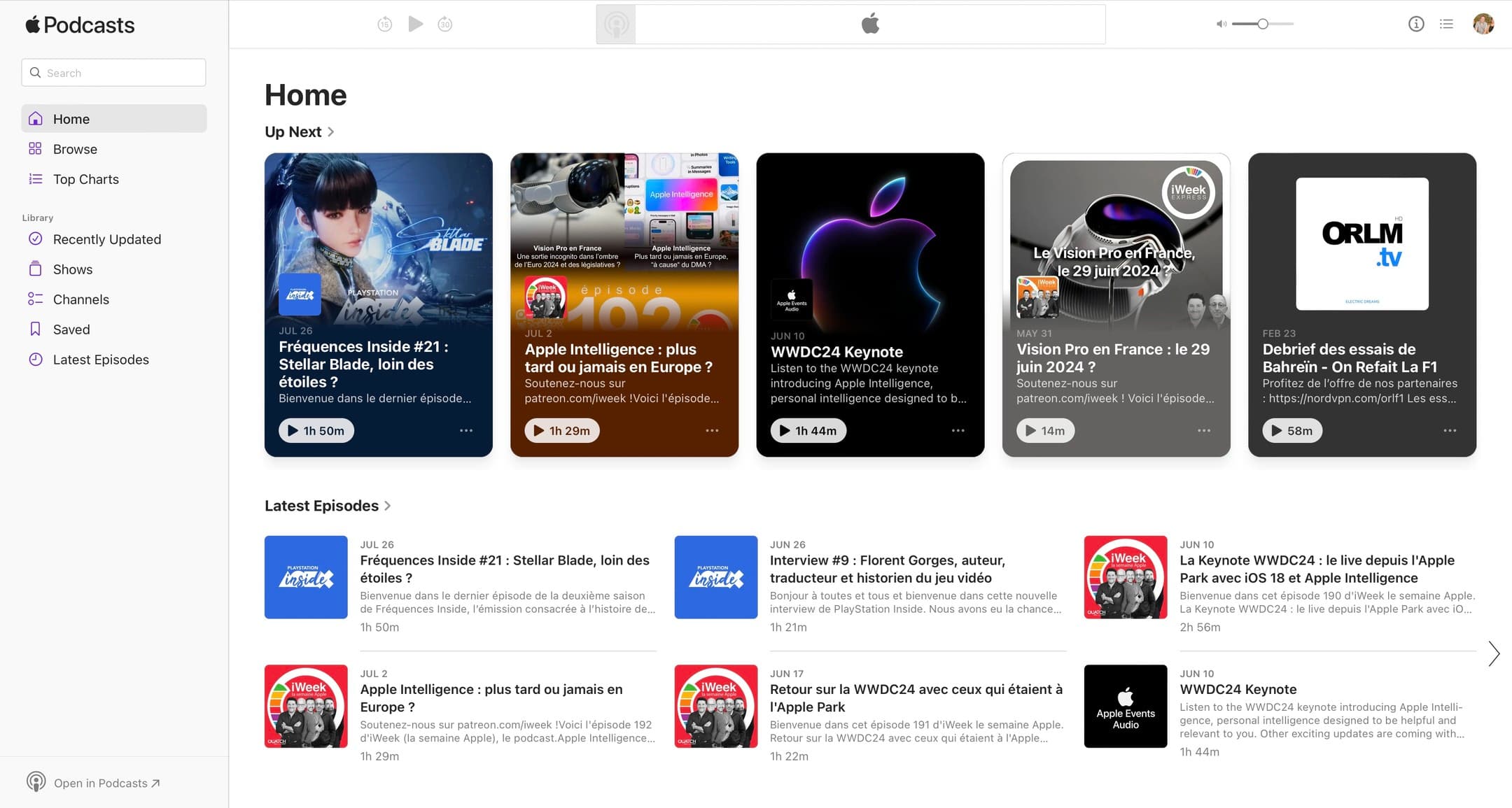Open more options for WWDC24 Keynote episode
This screenshot has width=1512, height=808.
coord(958,430)
